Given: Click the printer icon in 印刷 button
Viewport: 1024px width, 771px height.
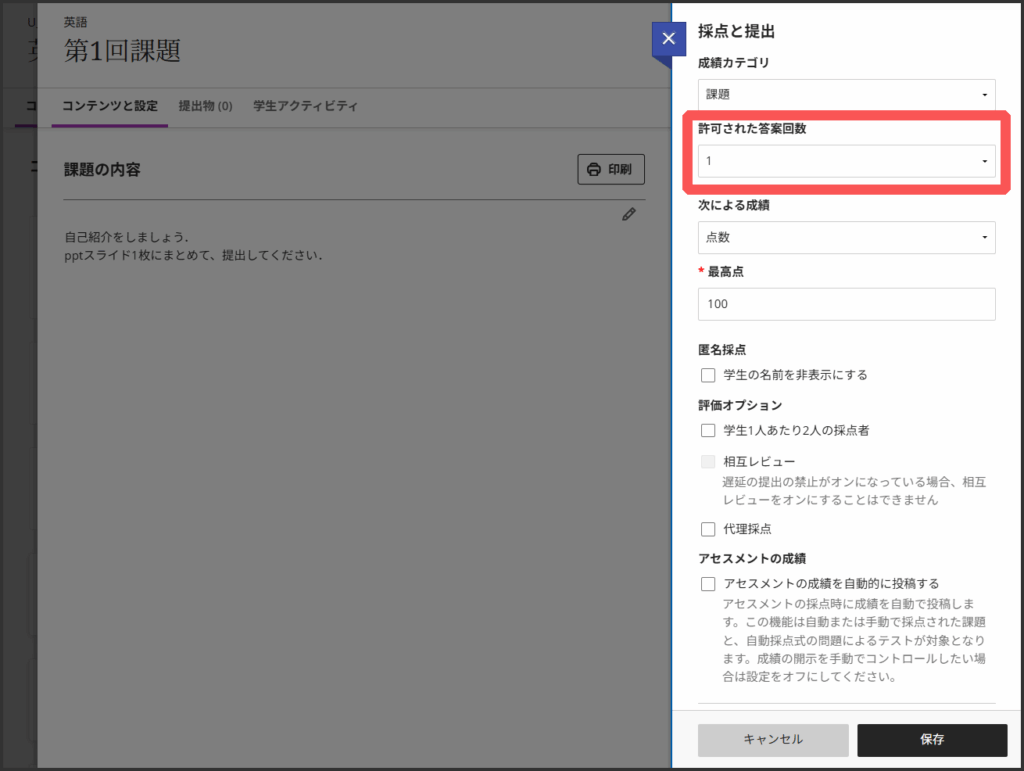Looking at the screenshot, I should click(594, 170).
